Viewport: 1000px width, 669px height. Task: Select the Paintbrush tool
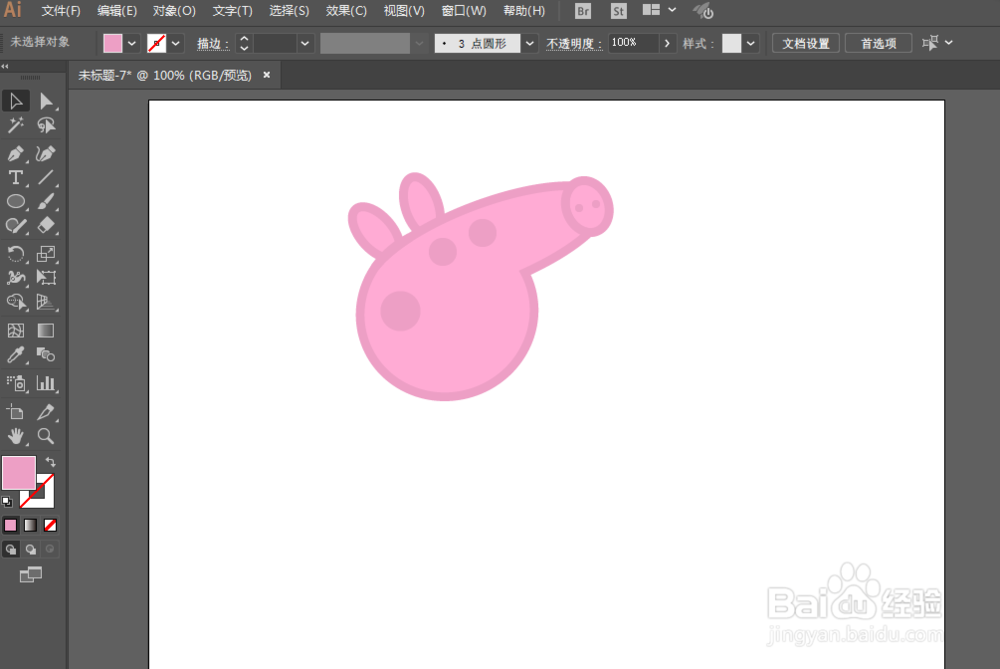coord(45,202)
